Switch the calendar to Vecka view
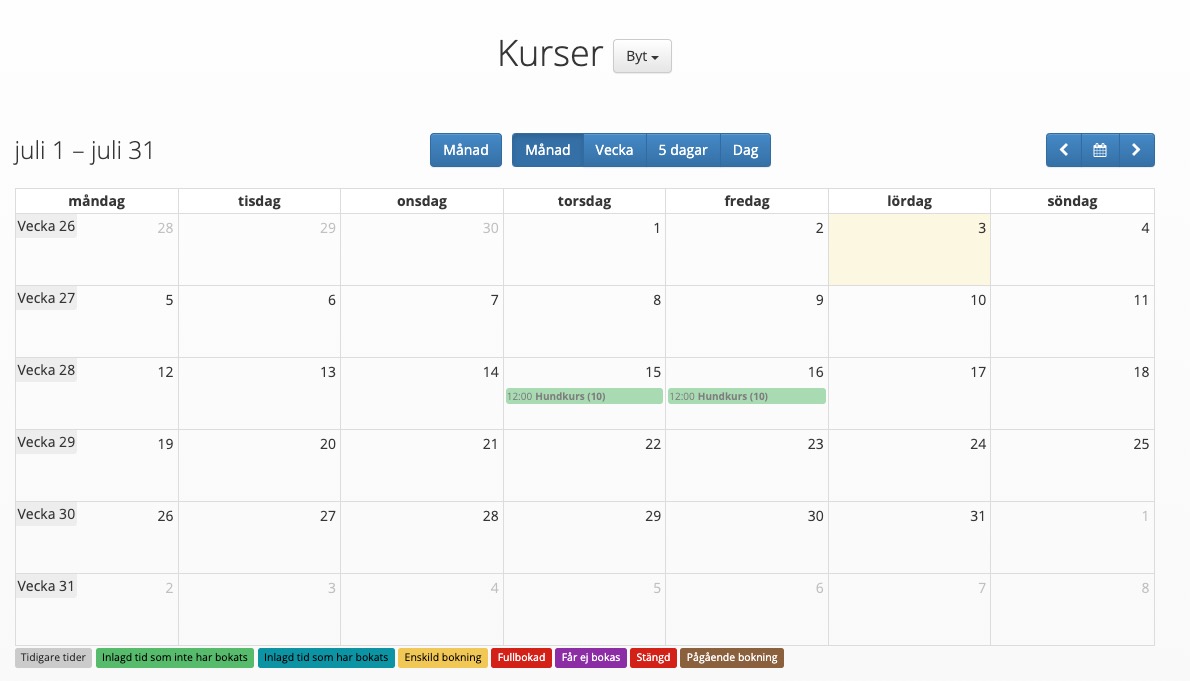Image resolution: width=1190 pixels, height=681 pixels. pos(614,149)
